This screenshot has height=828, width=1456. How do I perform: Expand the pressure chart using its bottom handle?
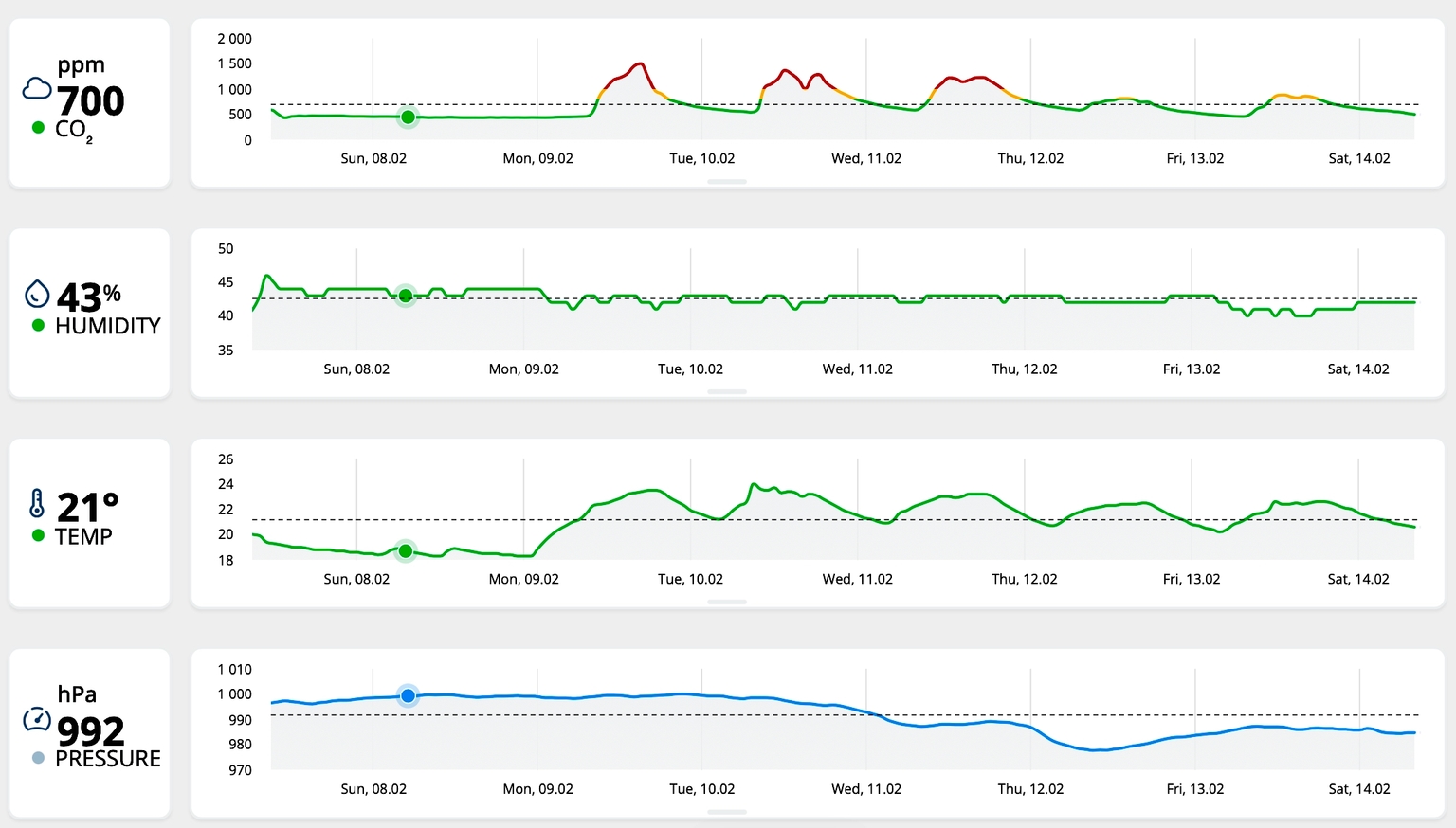tap(727, 812)
